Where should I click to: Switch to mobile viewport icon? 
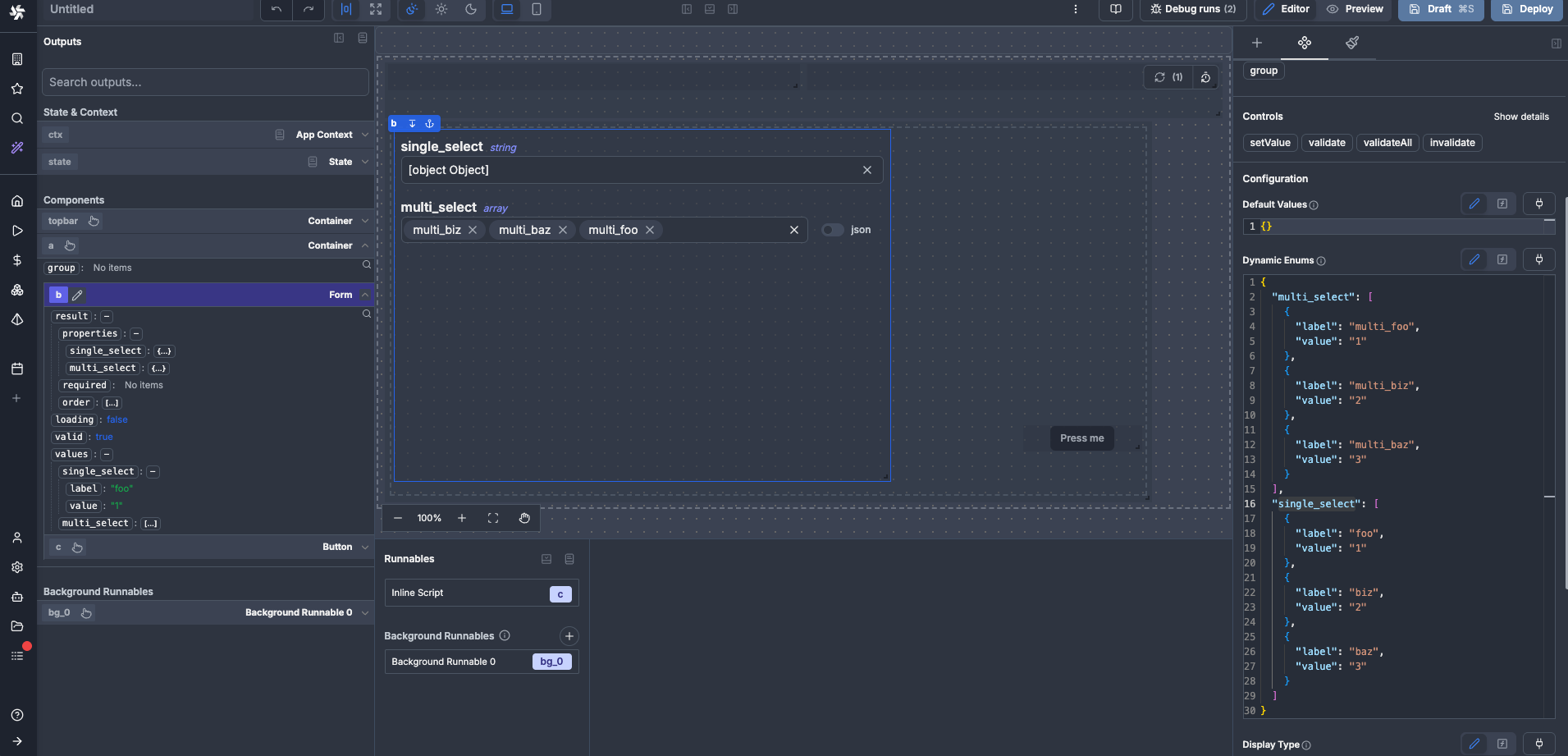tap(537, 9)
